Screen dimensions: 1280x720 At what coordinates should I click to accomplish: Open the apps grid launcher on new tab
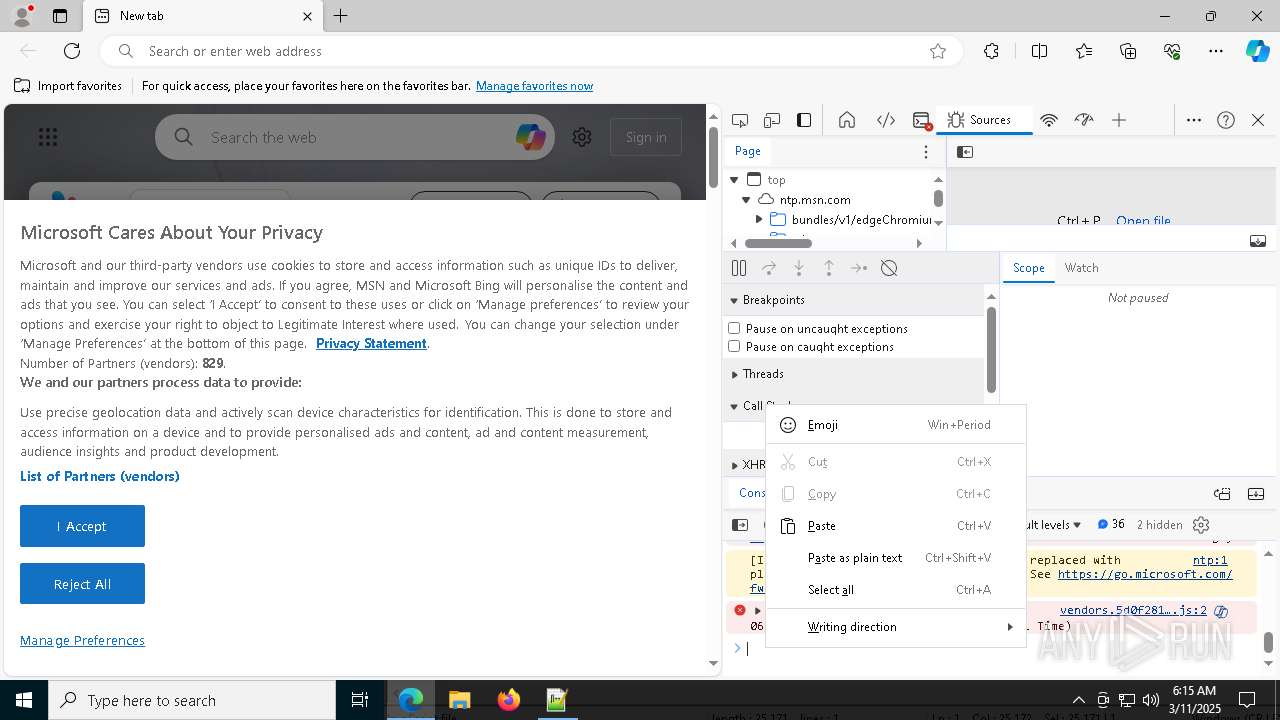(x=47, y=137)
